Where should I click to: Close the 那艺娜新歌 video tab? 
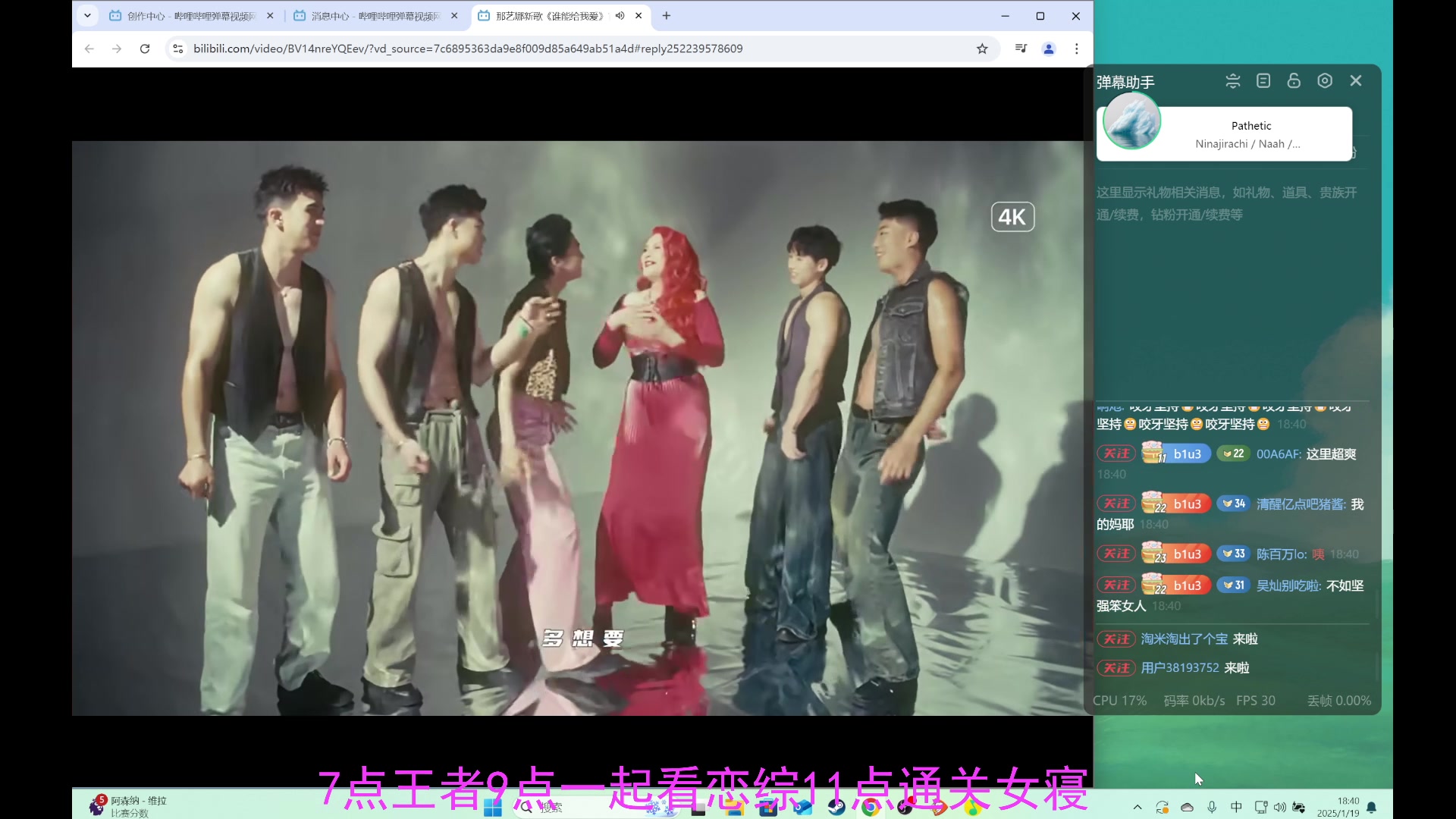(x=639, y=16)
